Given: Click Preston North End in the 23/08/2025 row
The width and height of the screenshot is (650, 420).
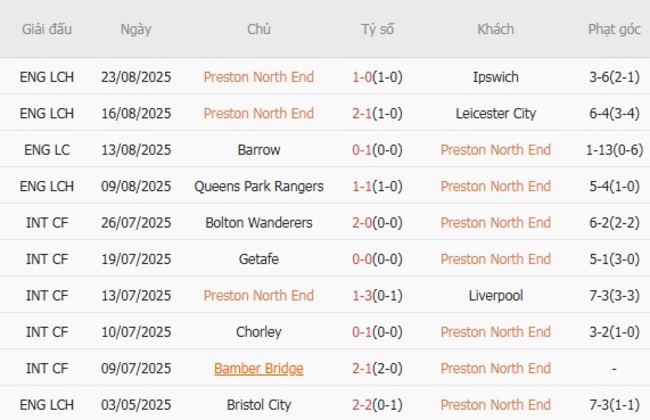Looking at the screenshot, I should pos(259,76).
